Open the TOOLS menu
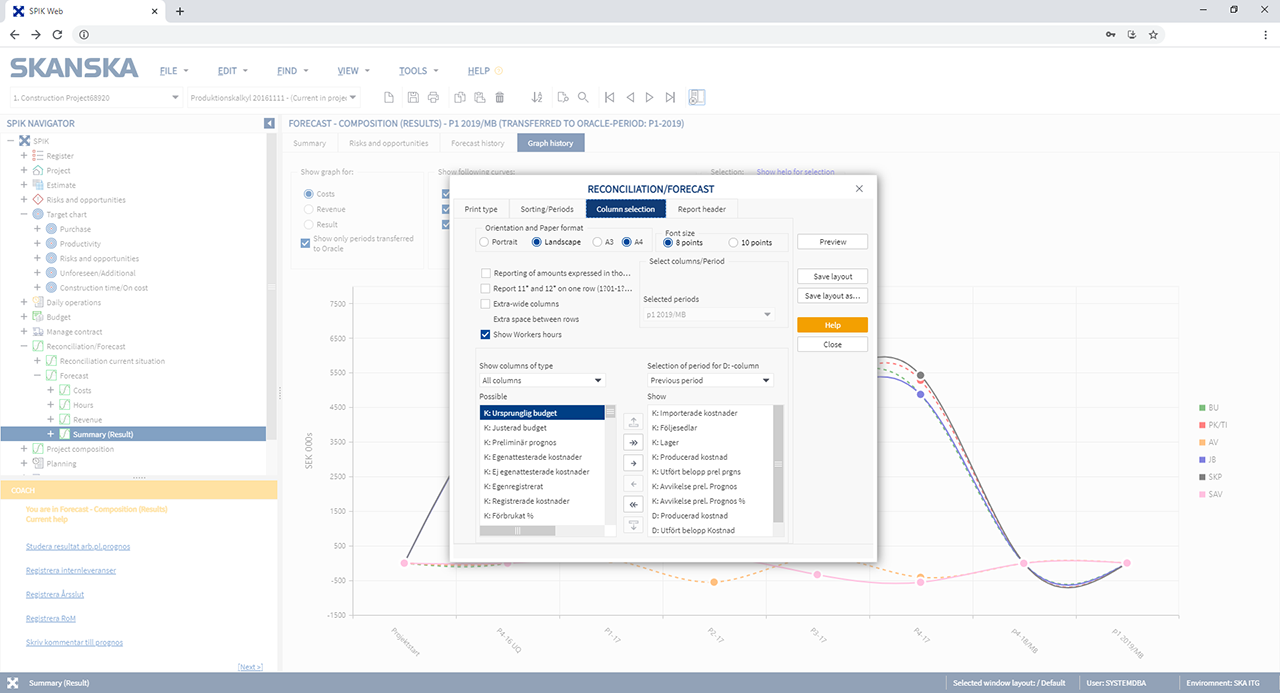 [417, 71]
